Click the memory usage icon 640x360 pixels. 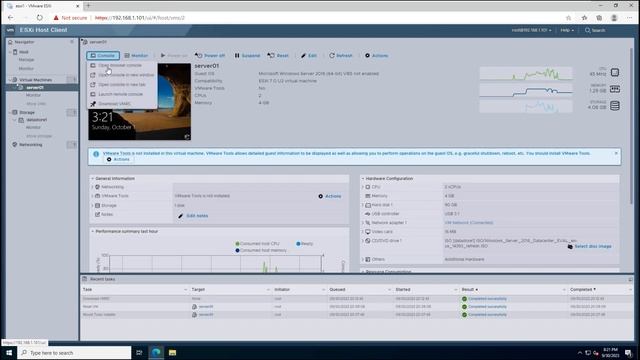point(615,89)
